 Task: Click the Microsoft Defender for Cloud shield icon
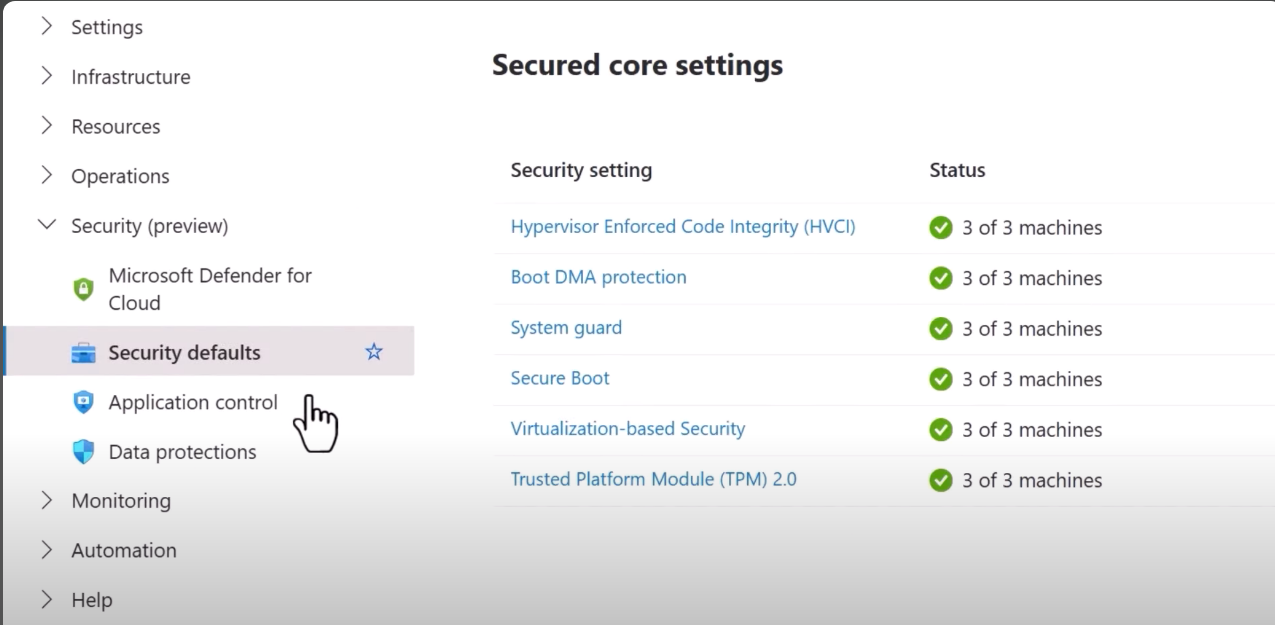pos(84,289)
